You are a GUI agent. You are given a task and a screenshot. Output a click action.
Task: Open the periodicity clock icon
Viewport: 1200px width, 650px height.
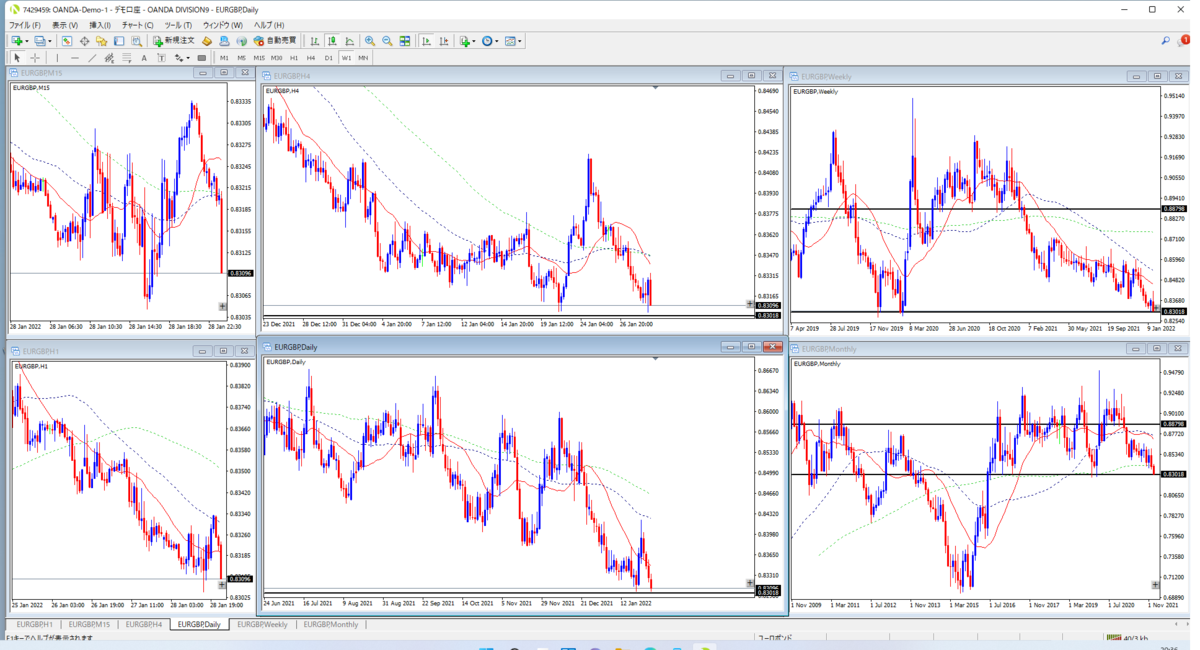point(488,41)
